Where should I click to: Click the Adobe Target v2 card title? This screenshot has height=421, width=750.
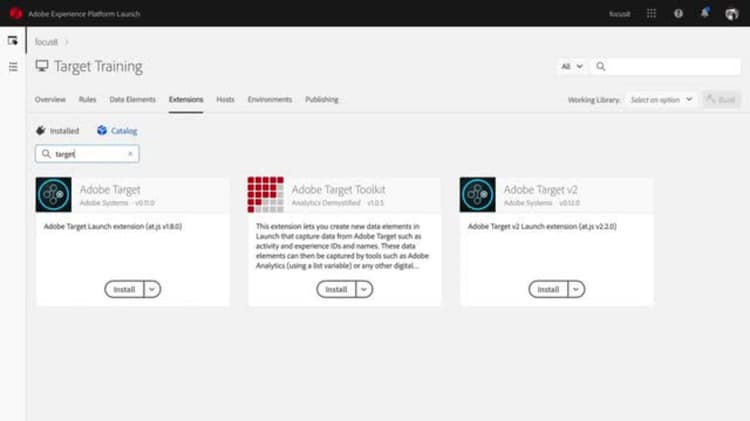tap(540, 189)
